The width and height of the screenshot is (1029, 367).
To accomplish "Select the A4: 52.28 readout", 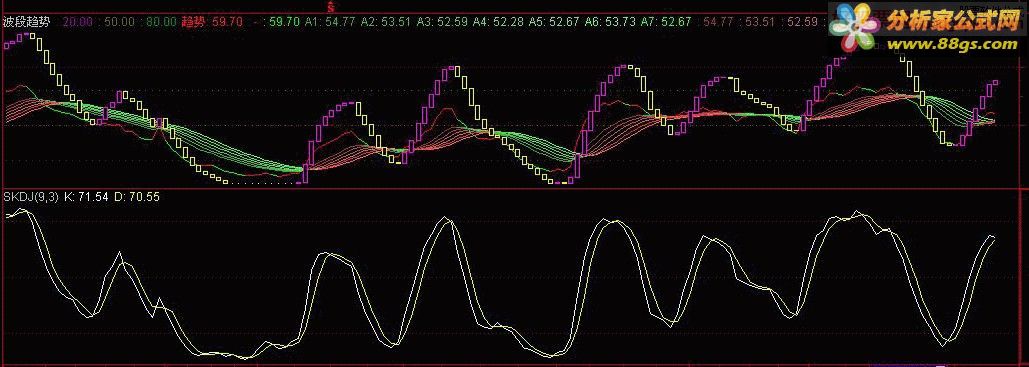I will [x=499, y=22].
